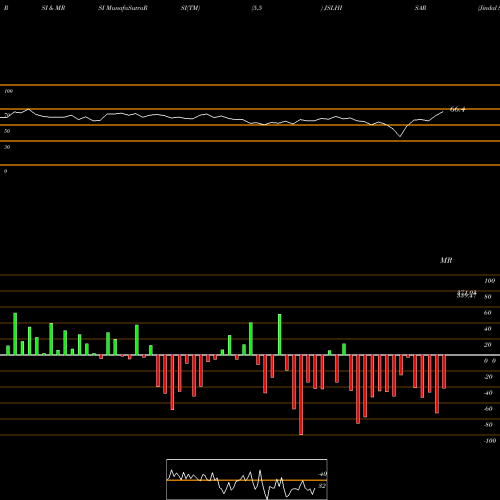Open the mini RSI overview chart thumbnail
The height and width of the screenshot is (500, 500).
click(x=247, y=479)
